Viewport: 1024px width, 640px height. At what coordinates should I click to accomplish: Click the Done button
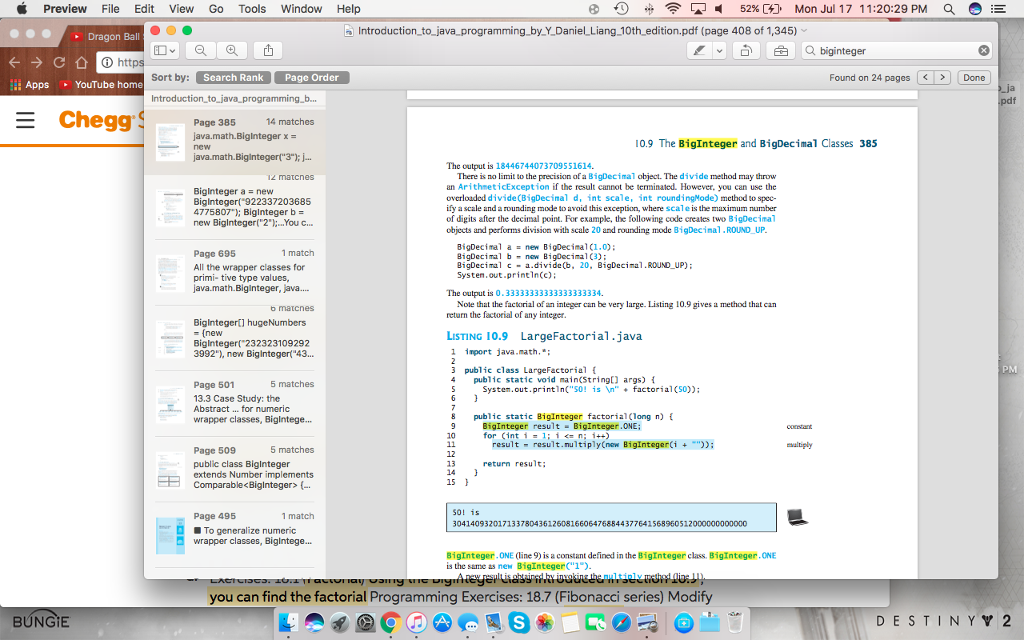tap(972, 77)
